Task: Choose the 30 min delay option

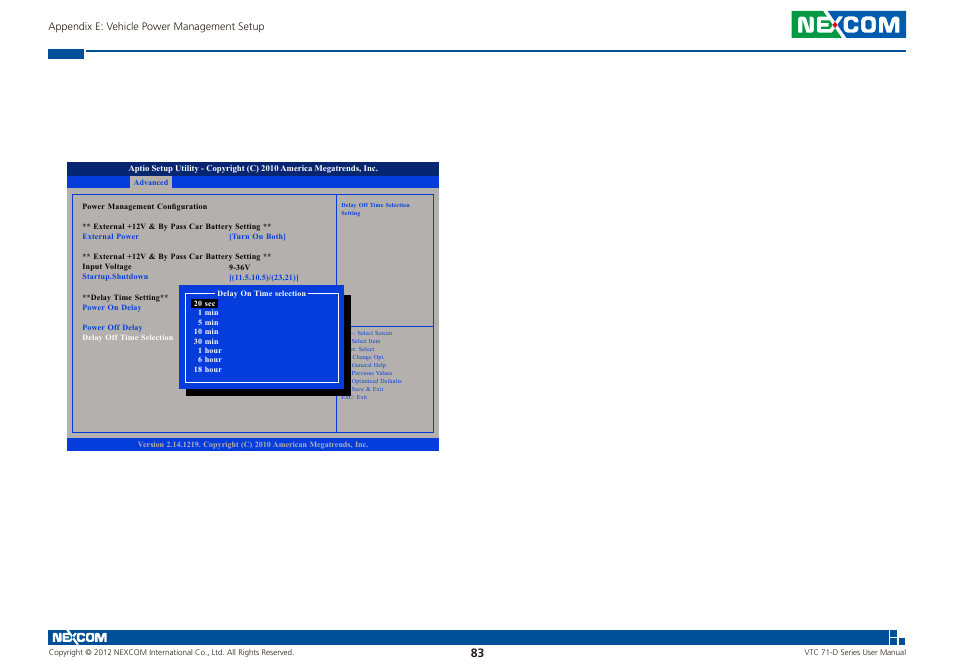Action: pos(206,341)
